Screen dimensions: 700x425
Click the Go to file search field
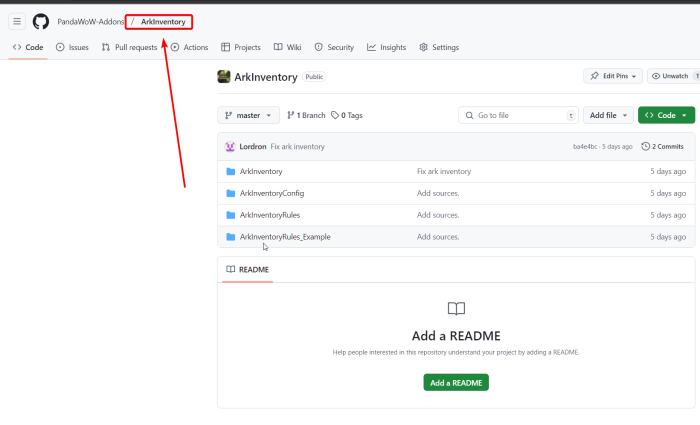[518, 115]
